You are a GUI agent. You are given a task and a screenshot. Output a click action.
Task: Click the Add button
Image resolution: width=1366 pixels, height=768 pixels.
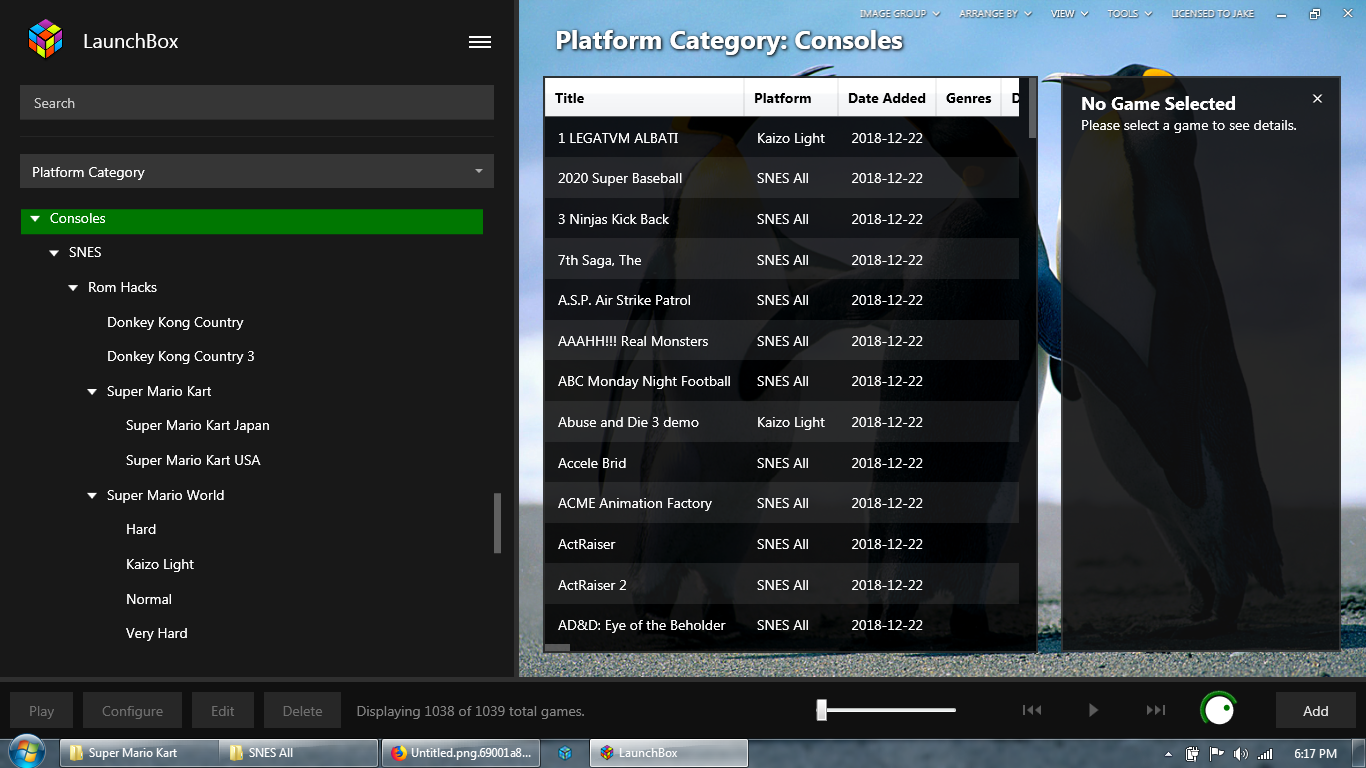pyautogui.click(x=1315, y=711)
